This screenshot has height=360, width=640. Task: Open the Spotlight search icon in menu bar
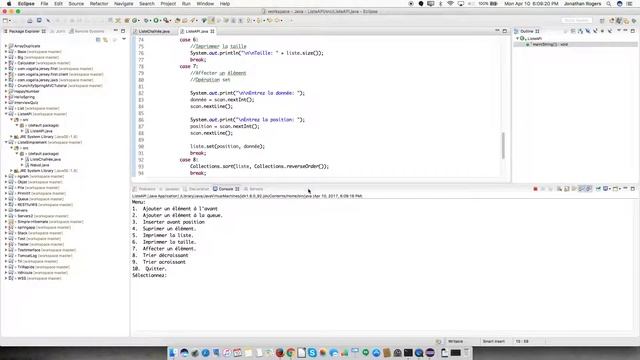tap(609, 4)
